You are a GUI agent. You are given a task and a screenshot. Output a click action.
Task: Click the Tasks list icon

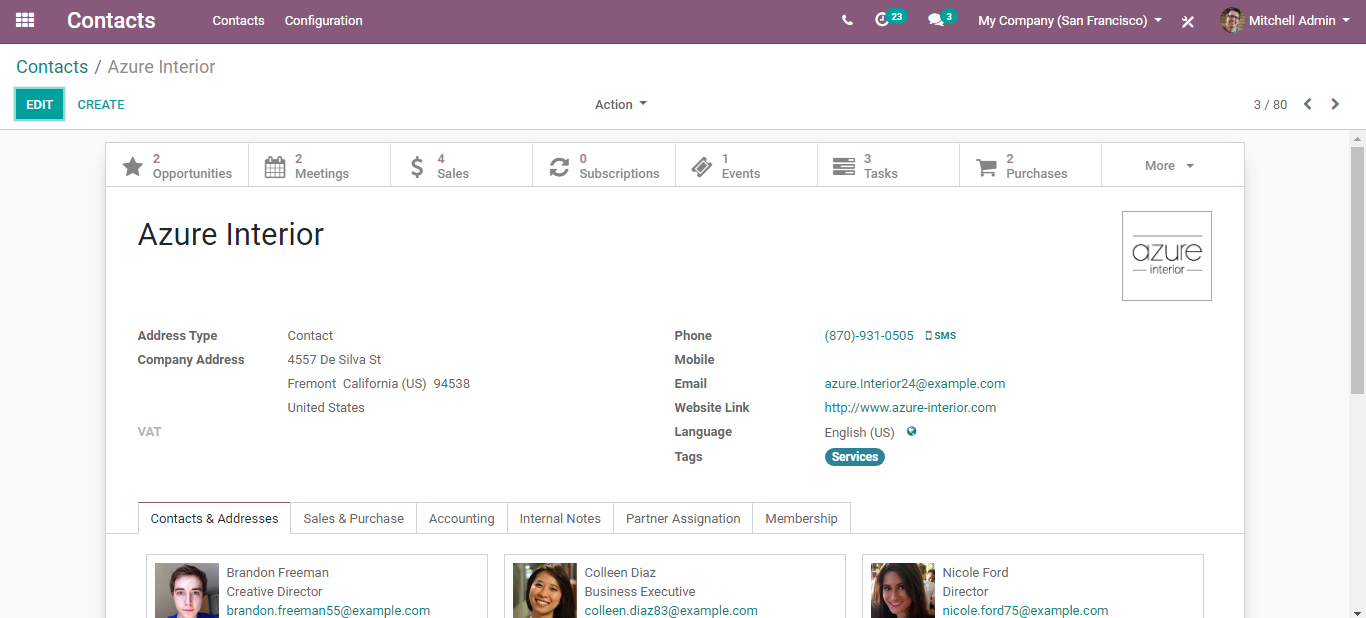pyautogui.click(x=844, y=166)
